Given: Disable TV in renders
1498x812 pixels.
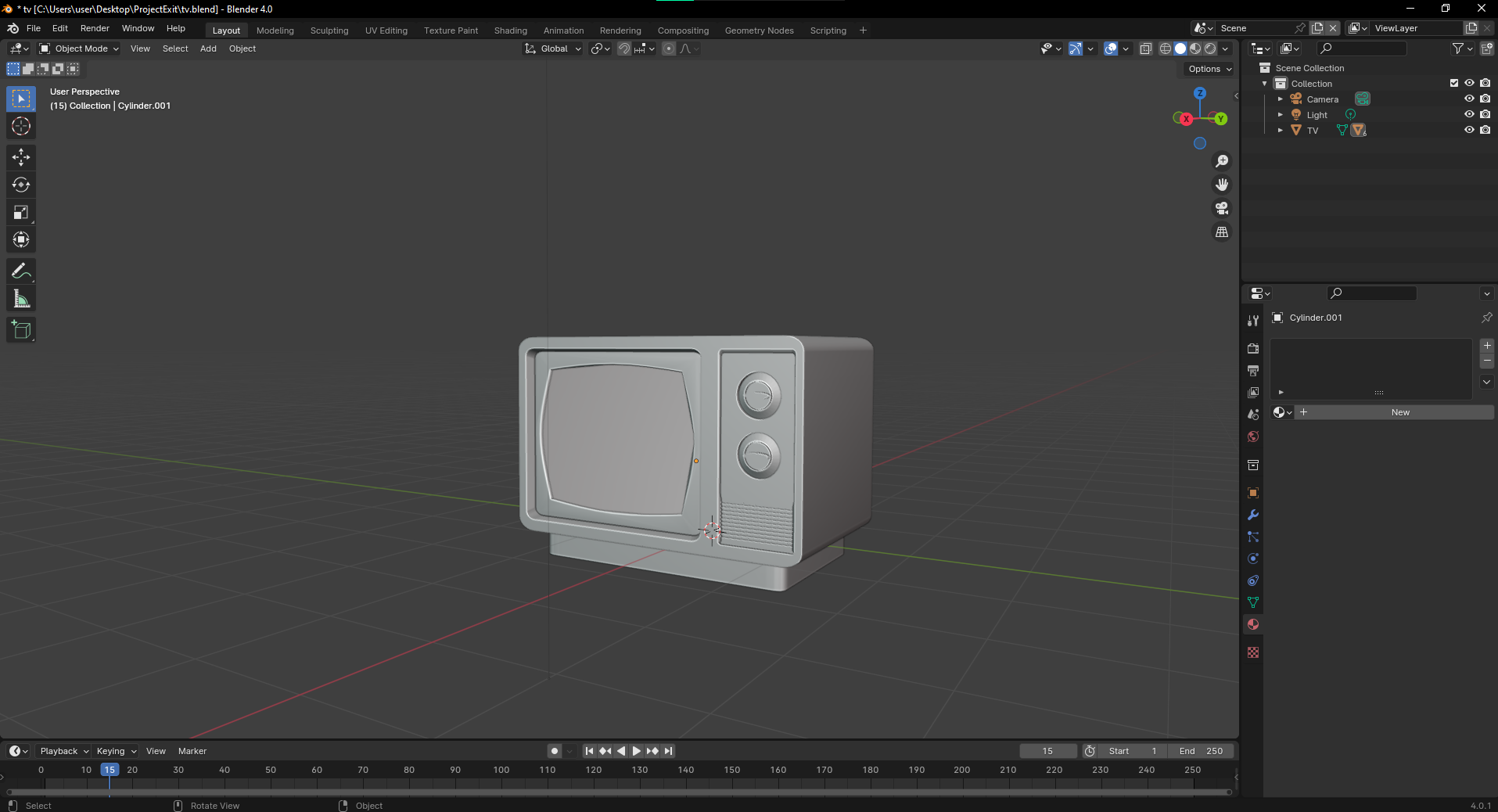Looking at the screenshot, I should tap(1485, 130).
